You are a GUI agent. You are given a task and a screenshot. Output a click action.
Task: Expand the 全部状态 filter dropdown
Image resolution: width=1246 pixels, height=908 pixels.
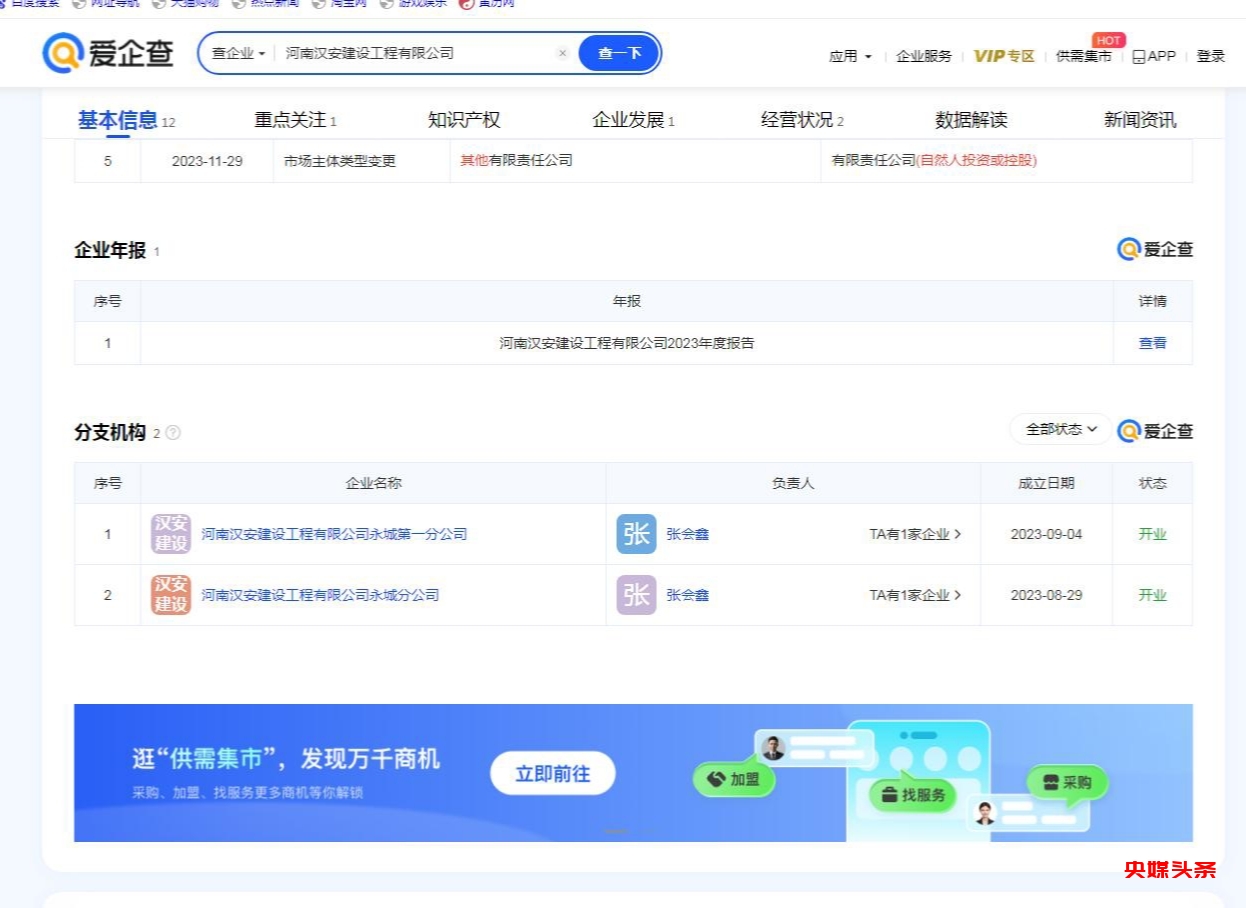point(1060,429)
